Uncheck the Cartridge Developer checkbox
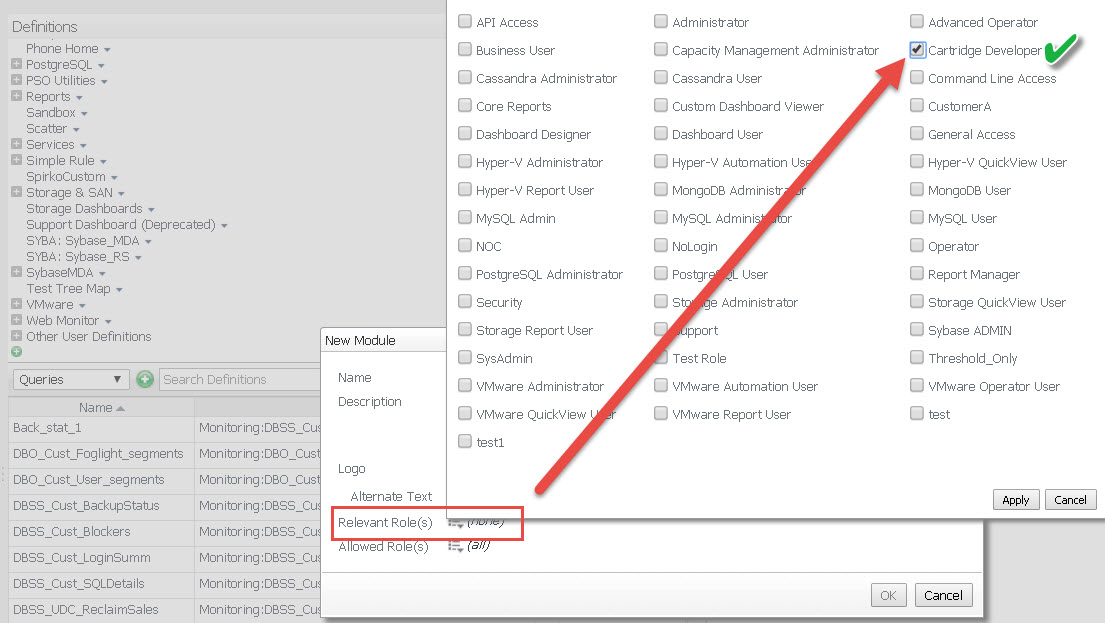Image resolution: width=1105 pixels, height=623 pixels. [917, 50]
